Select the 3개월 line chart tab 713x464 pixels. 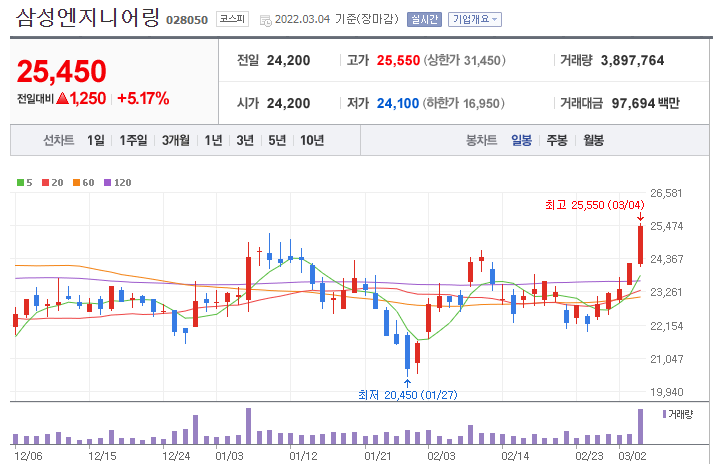(x=176, y=140)
